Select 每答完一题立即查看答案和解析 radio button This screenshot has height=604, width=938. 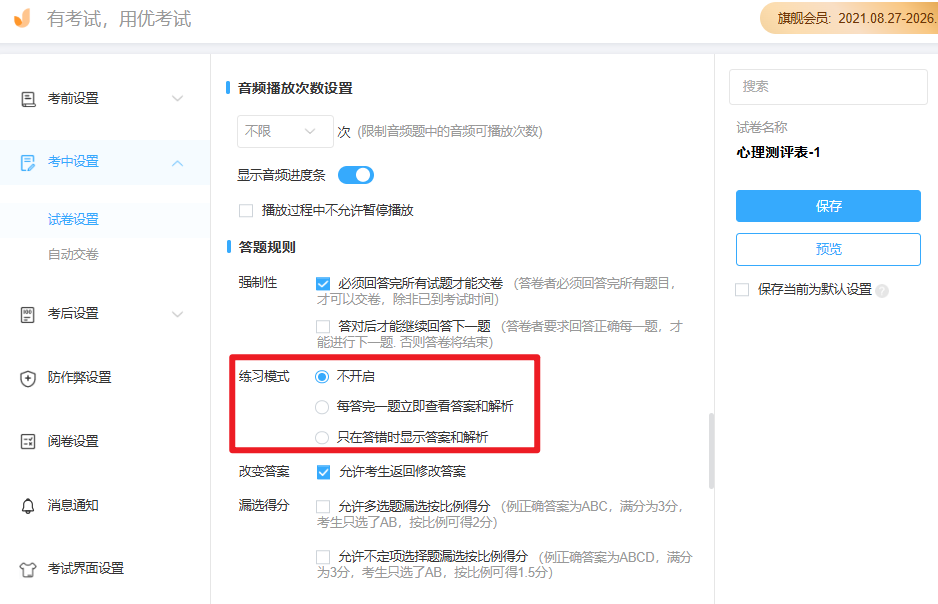point(322,407)
